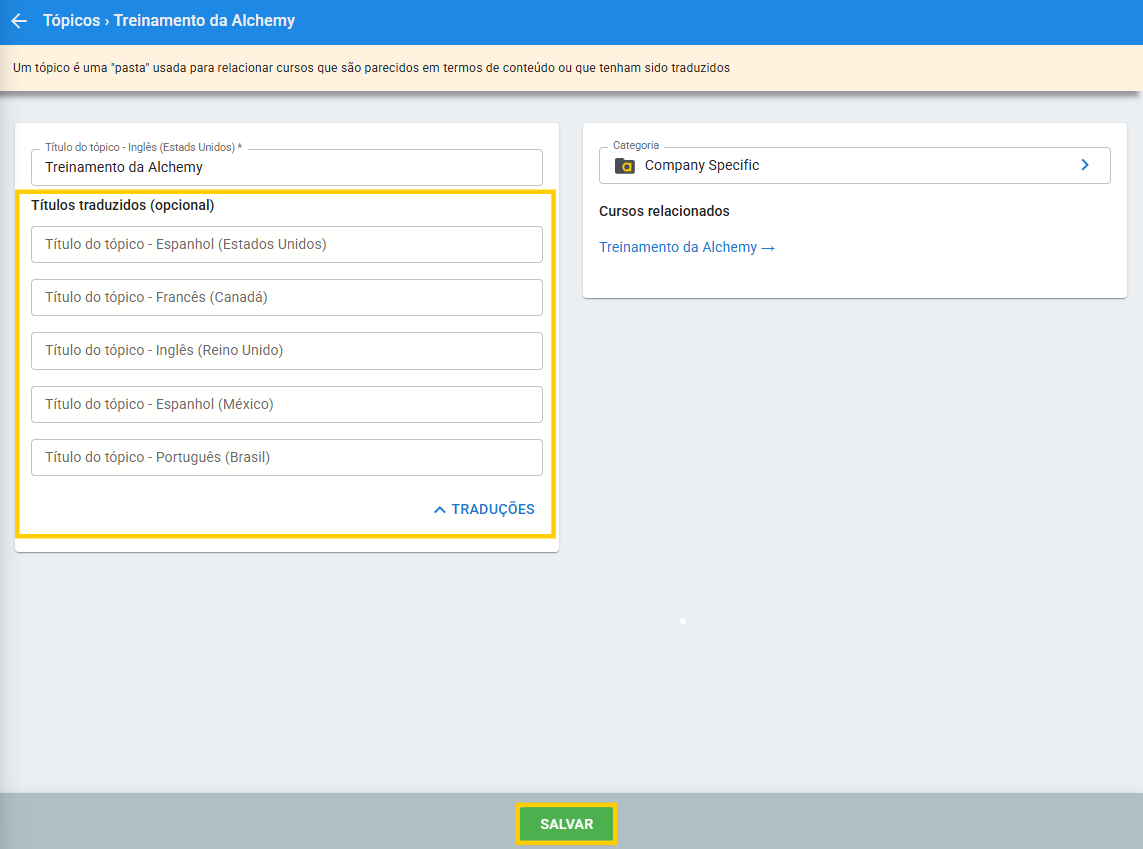The image size is (1143, 849).
Task: Click into the Inglês (Reino Unido) title field
Action: [x=286, y=351]
